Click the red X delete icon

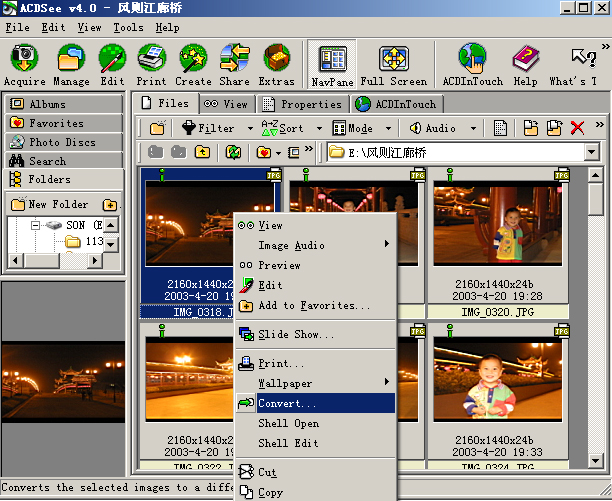tap(577, 128)
